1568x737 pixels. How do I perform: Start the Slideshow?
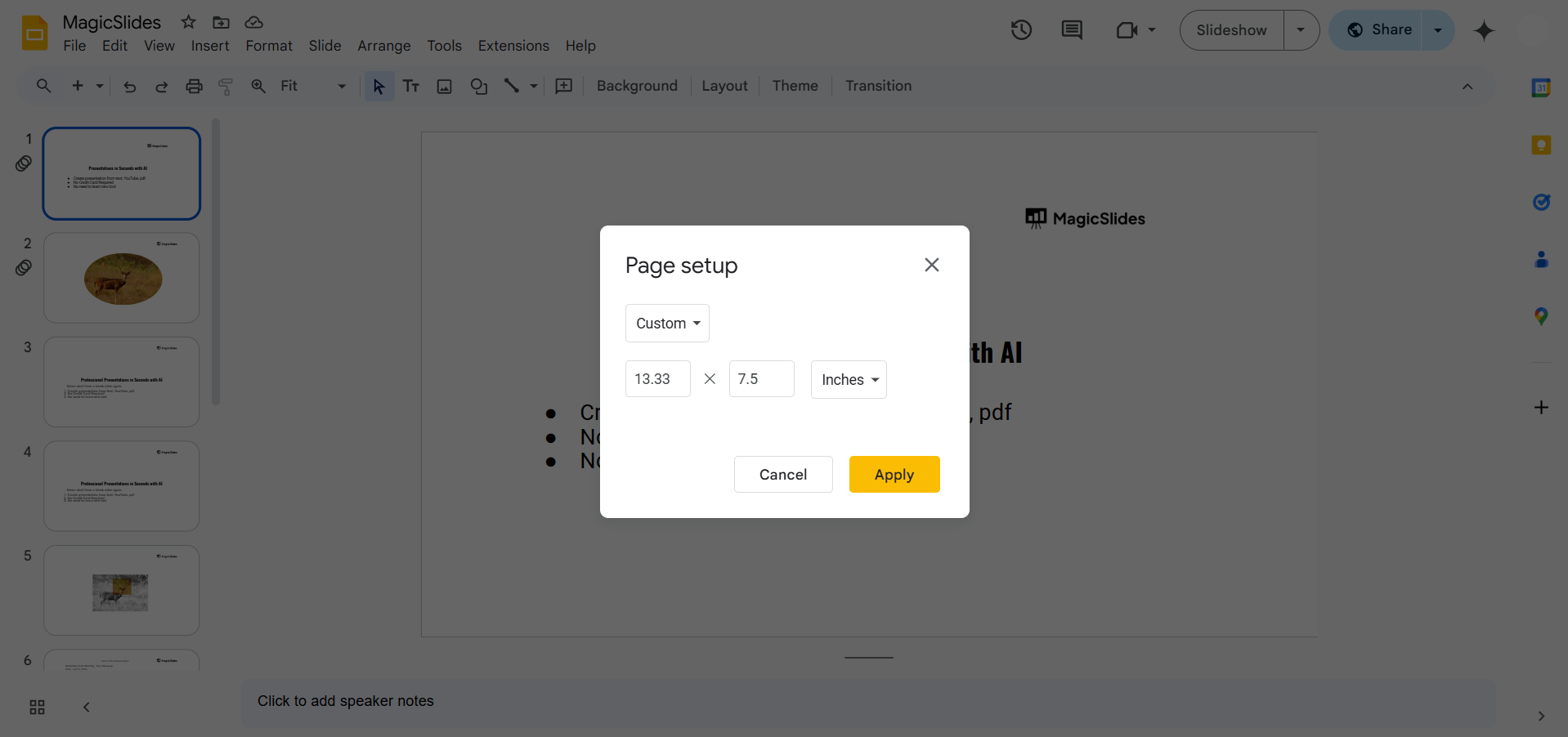[1231, 30]
